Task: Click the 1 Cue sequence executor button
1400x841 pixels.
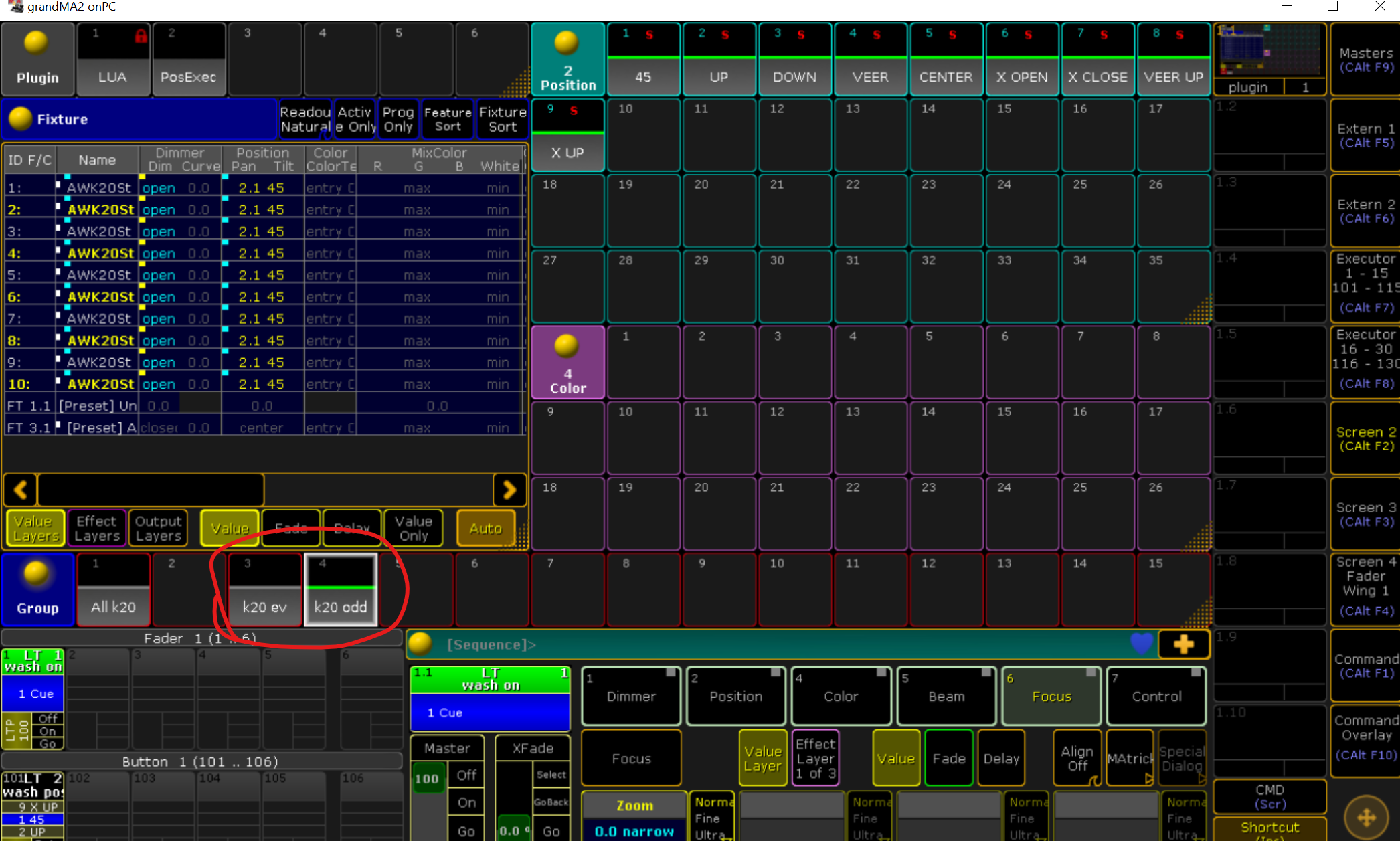Action: 490,713
